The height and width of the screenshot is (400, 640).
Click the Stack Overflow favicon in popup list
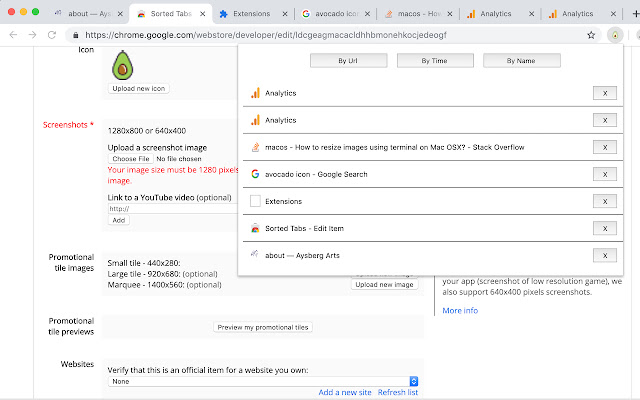(255, 147)
